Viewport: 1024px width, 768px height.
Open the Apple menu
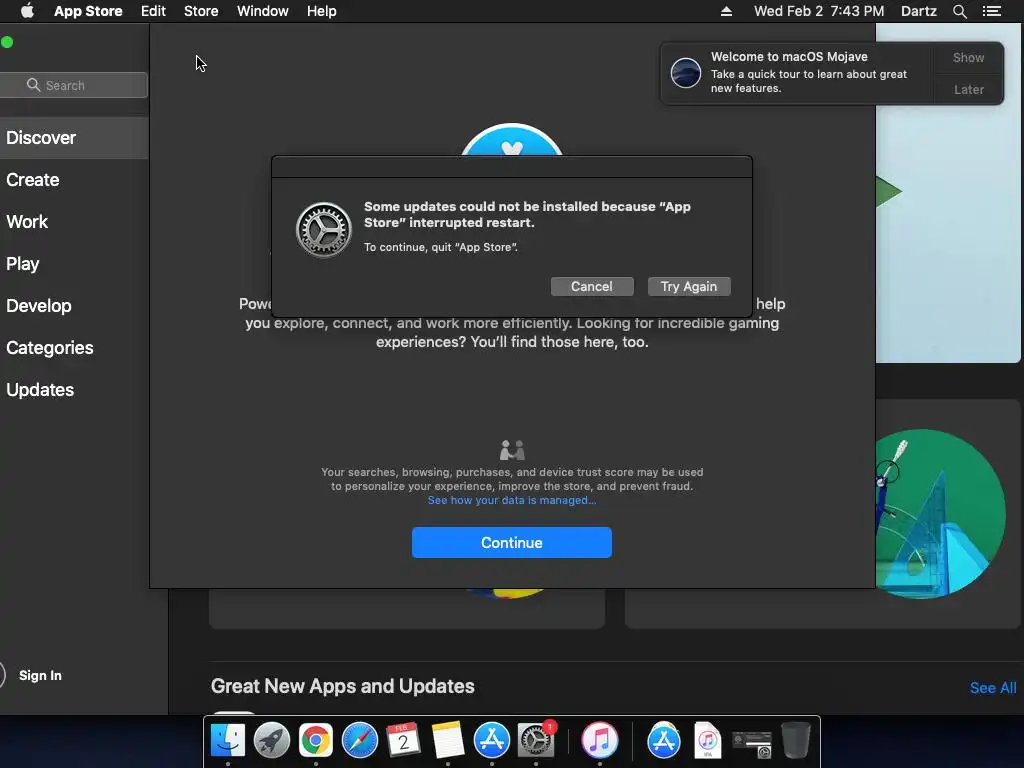(27, 11)
